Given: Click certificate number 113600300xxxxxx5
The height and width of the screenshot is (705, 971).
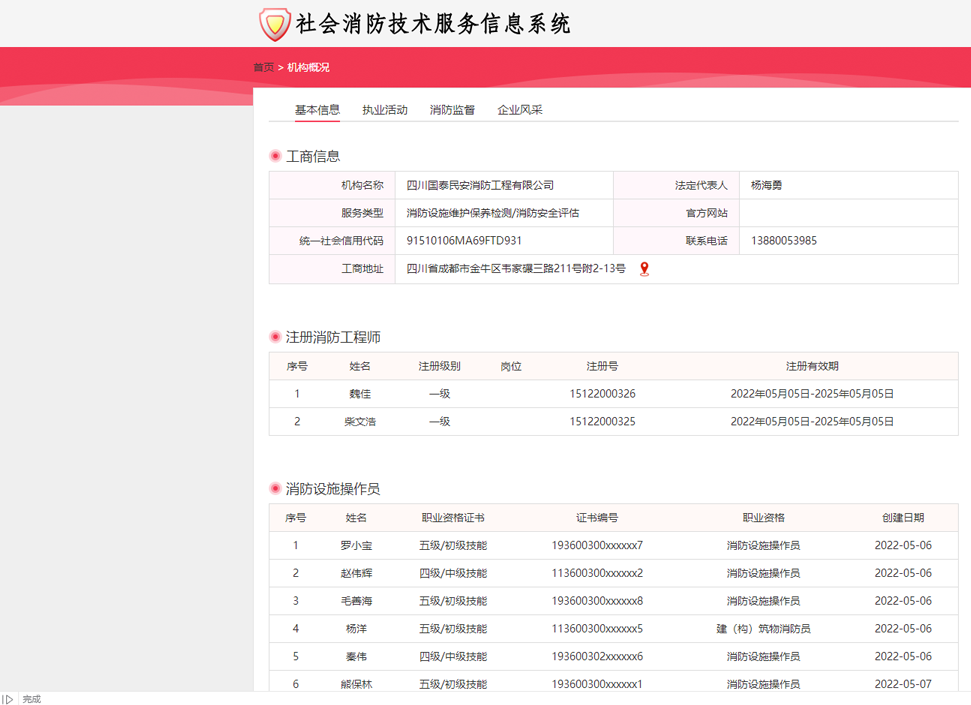Looking at the screenshot, I should click(597, 629).
